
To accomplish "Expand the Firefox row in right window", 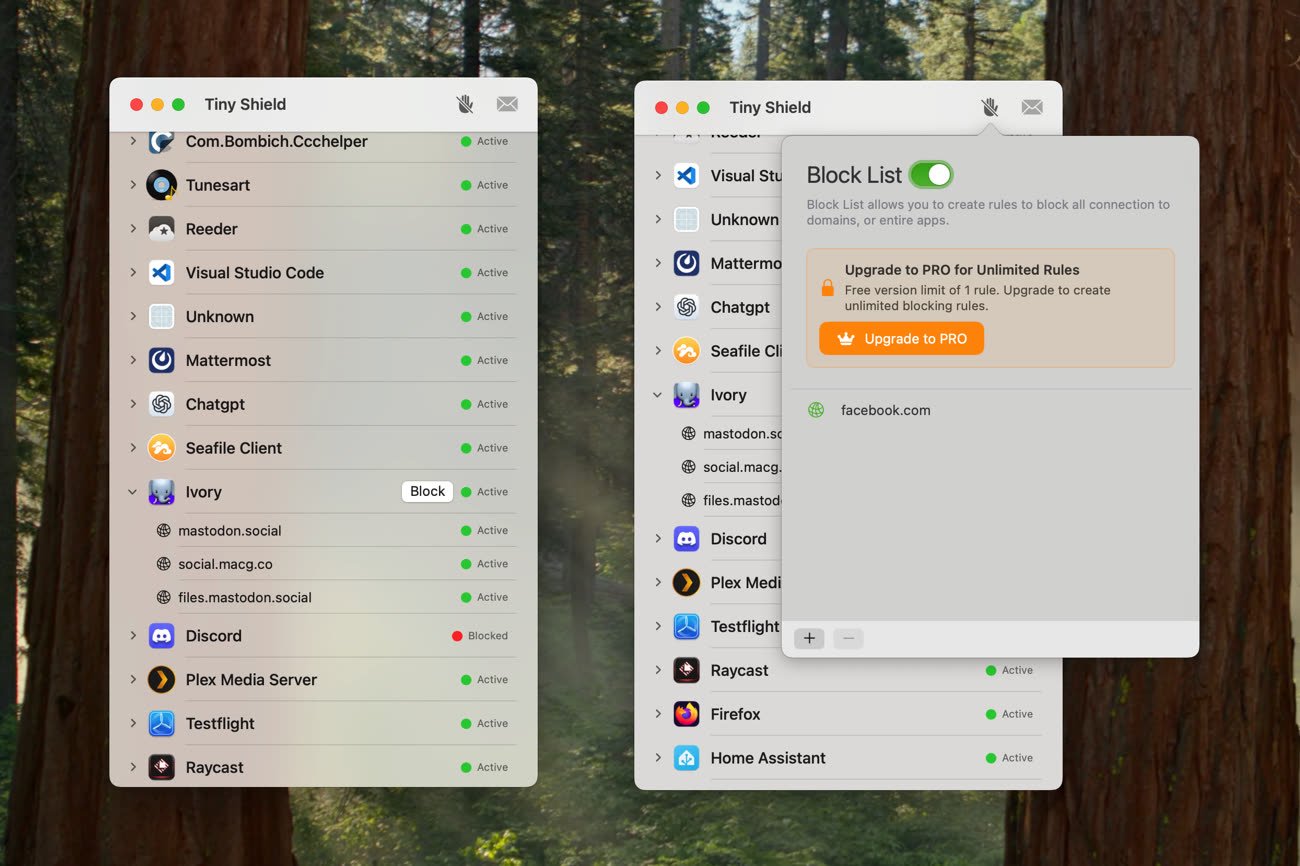I will (x=658, y=714).
